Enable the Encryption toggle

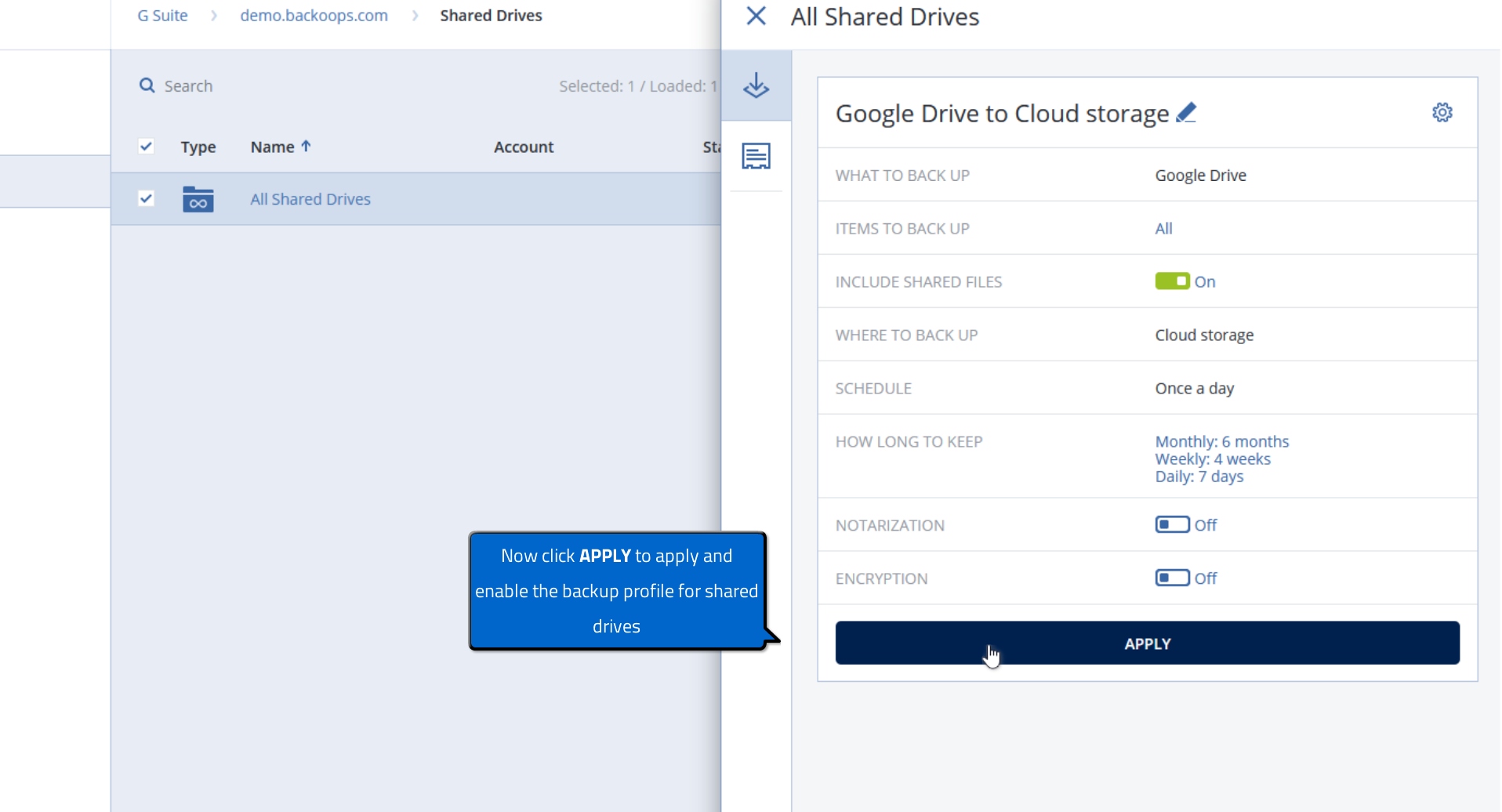[1172, 578]
